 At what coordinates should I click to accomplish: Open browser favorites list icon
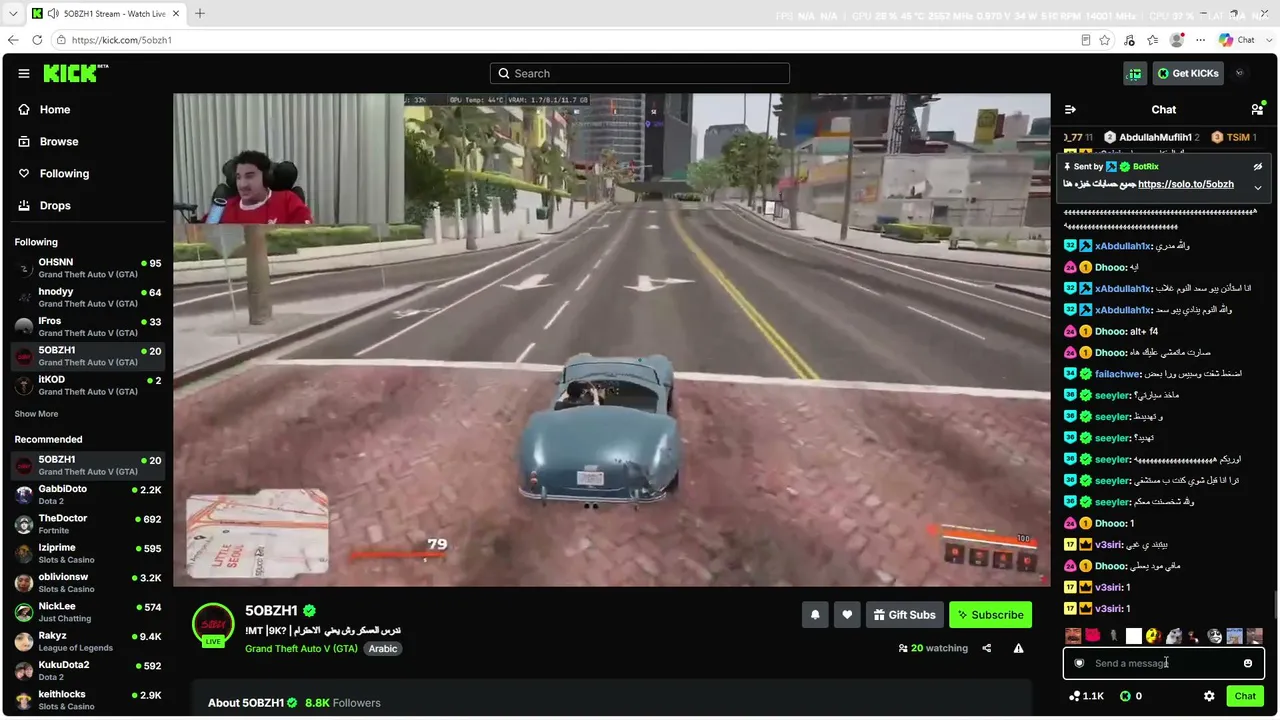tap(1153, 40)
